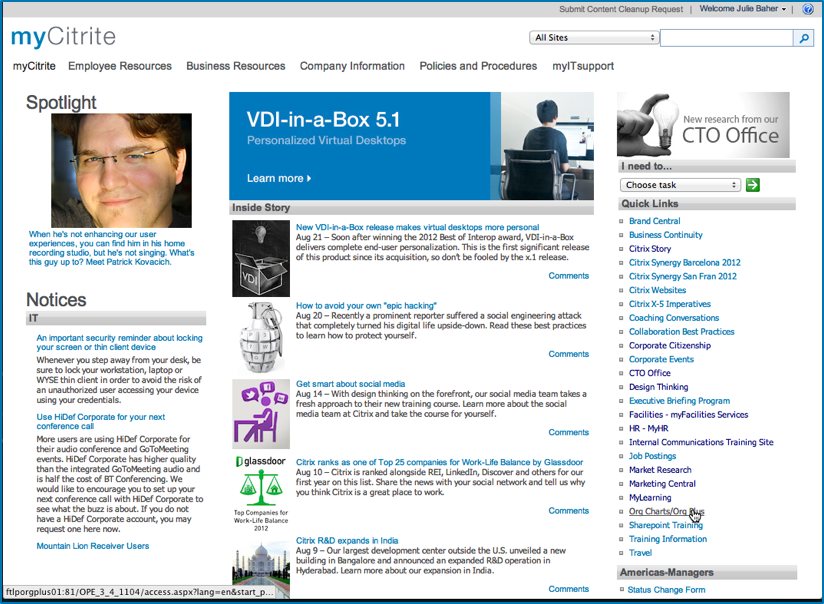
Task: Click the grenade epic hacking thumbnail
Action: click(x=261, y=336)
